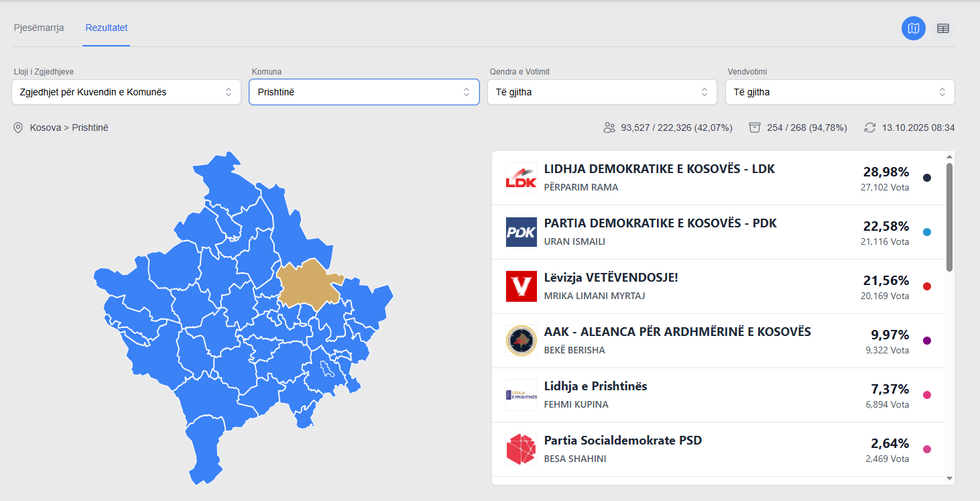Switch to map view icon
980x501 pixels.
coord(913,28)
